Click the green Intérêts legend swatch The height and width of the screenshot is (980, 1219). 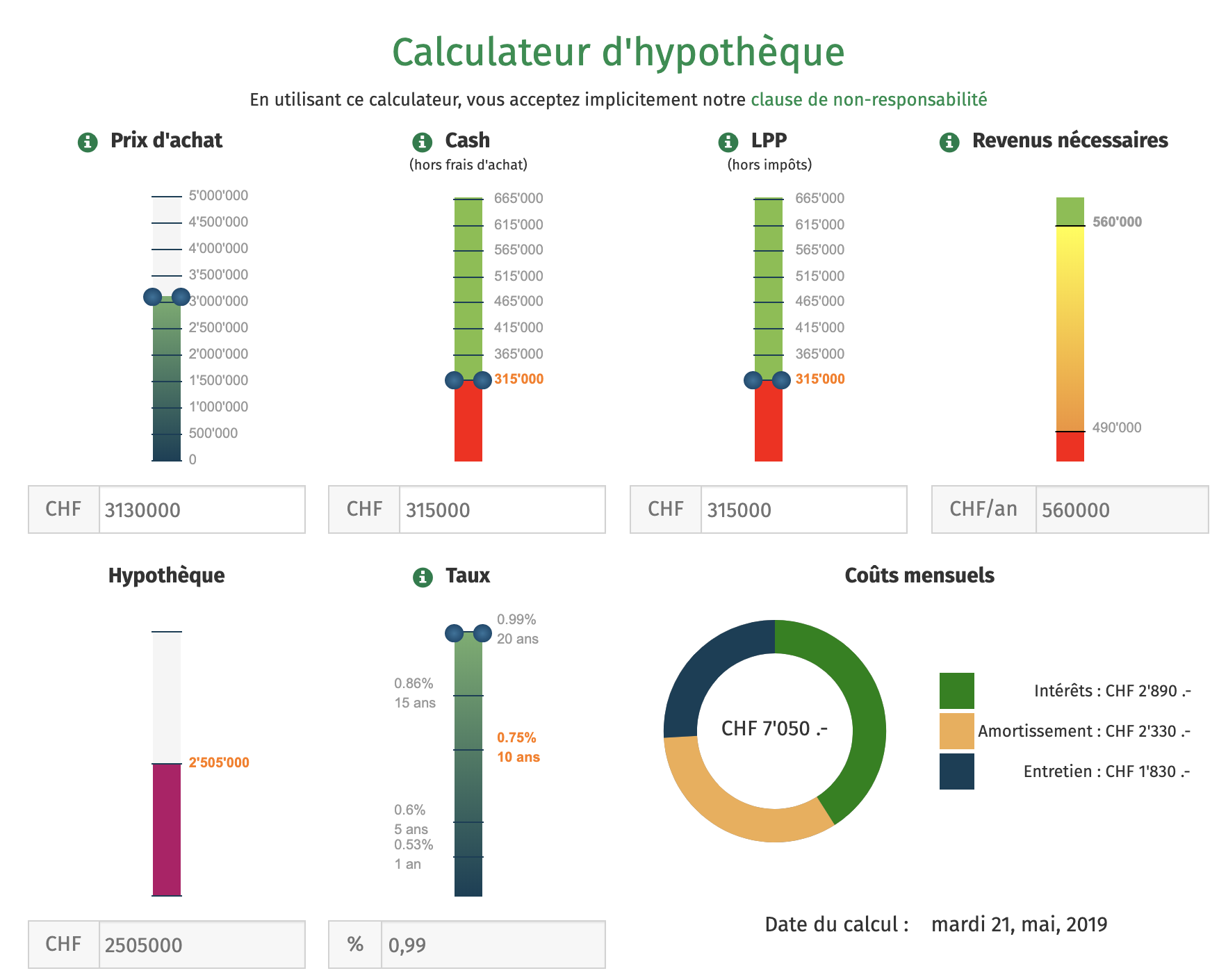(956, 691)
